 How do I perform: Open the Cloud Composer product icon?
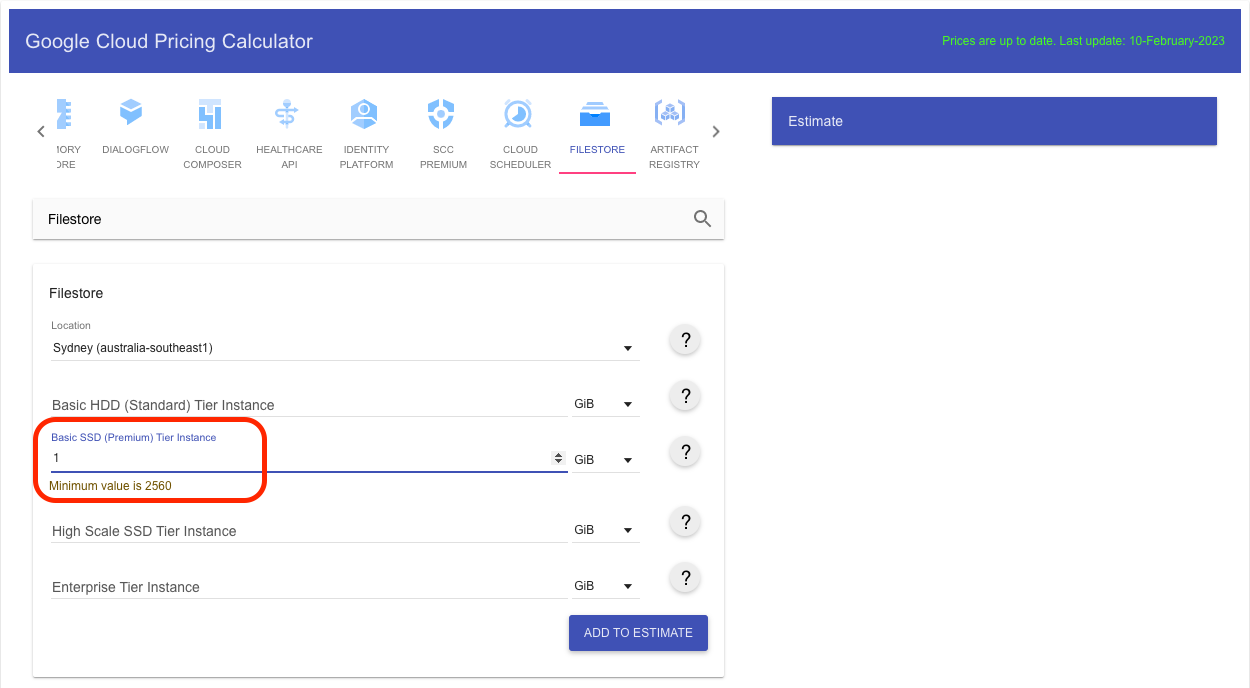tap(210, 114)
